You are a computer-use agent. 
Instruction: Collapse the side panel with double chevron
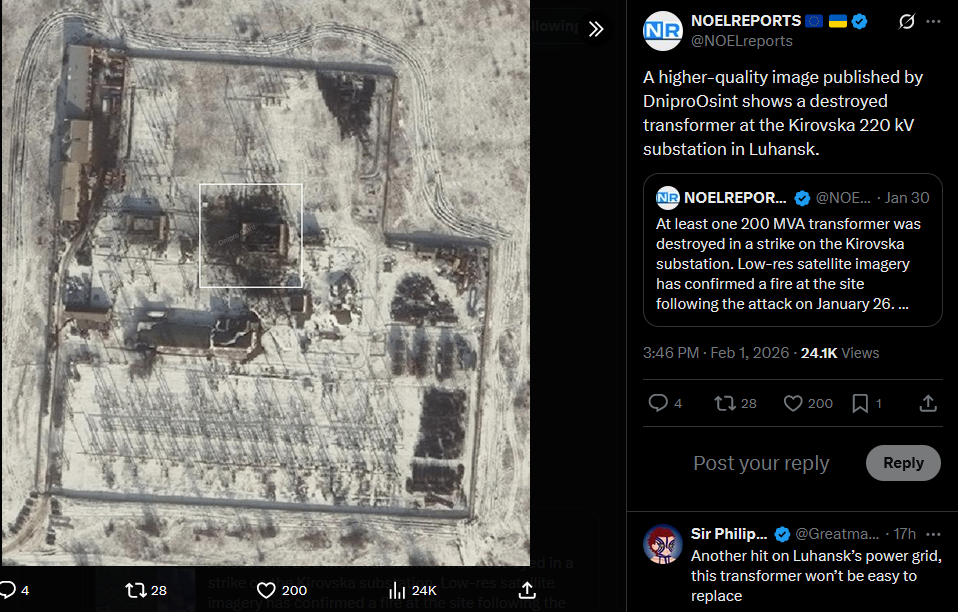(x=596, y=29)
